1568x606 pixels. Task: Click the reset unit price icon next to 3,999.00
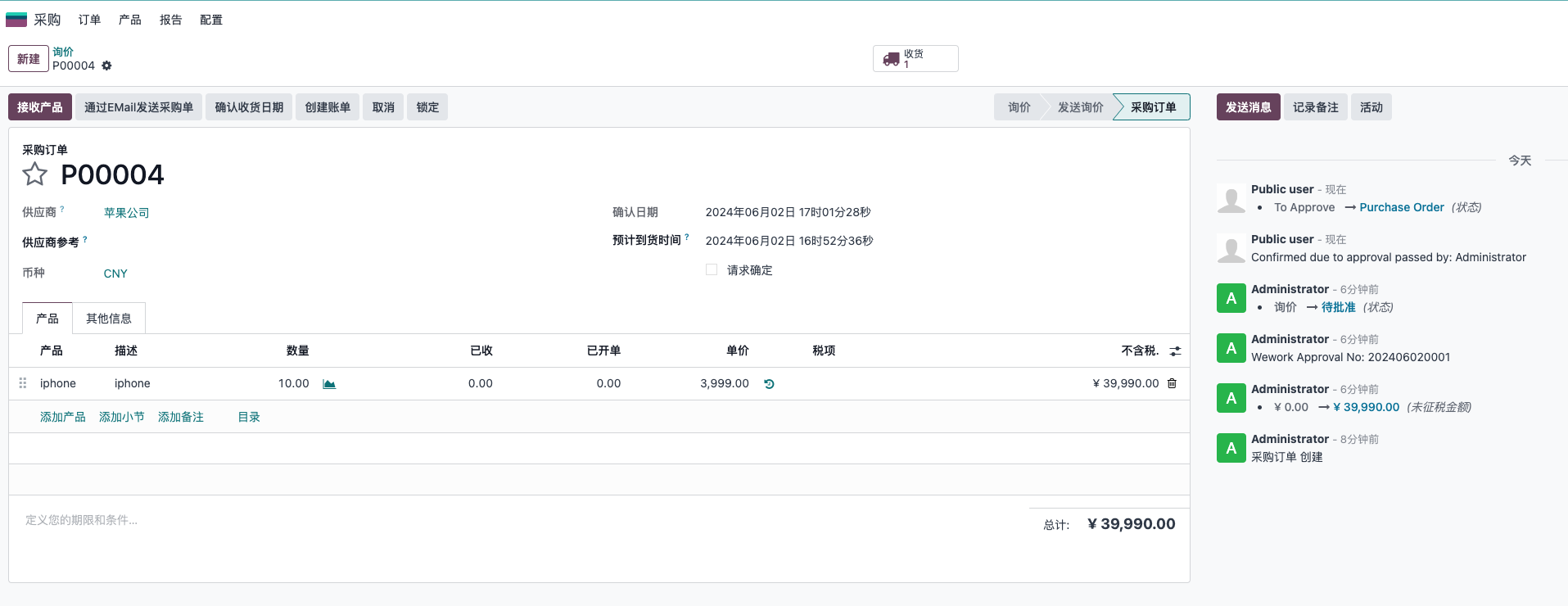pyautogui.click(x=769, y=384)
